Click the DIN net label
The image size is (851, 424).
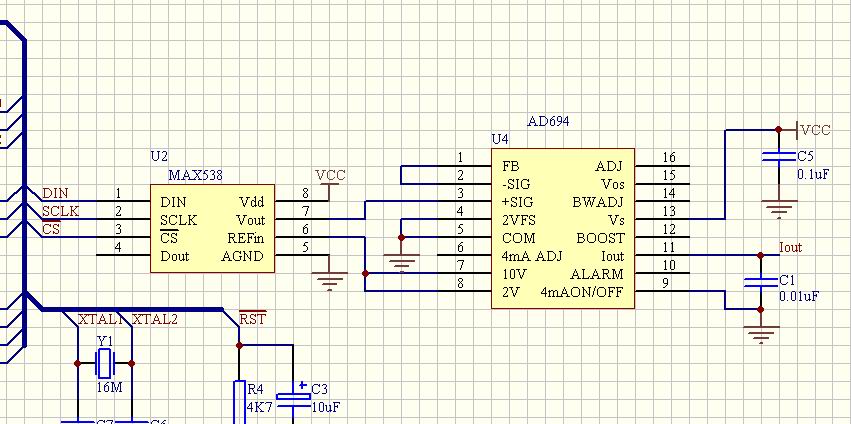tap(56, 193)
